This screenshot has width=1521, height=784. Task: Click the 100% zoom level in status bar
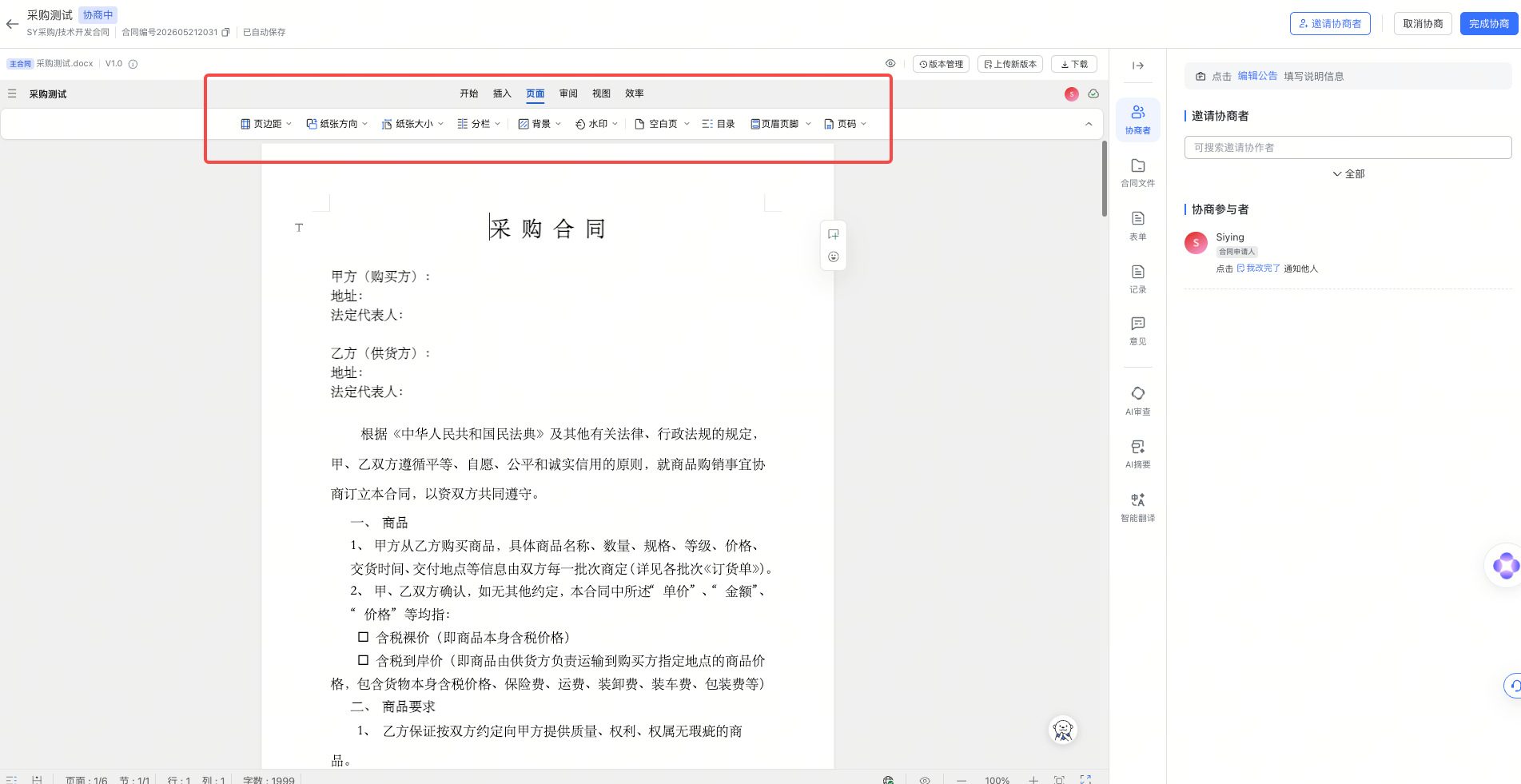coord(997,780)
